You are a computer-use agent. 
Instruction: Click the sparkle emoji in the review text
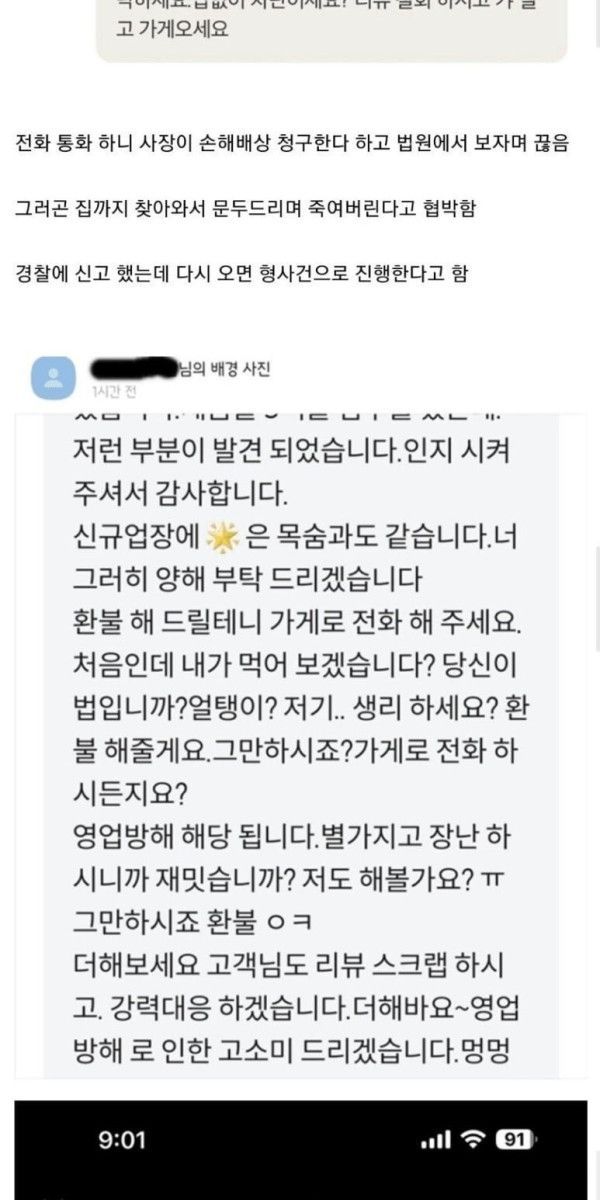tap(219, 539)
